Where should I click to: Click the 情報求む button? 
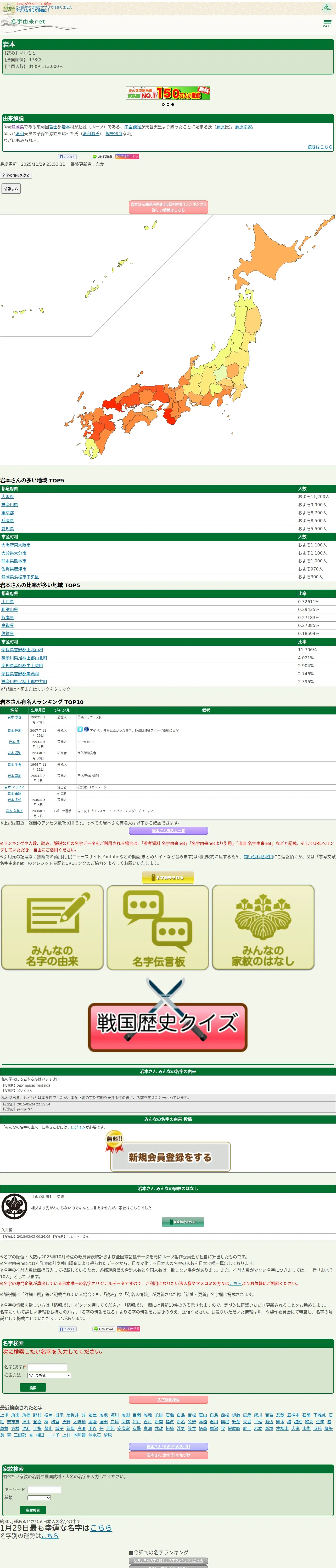[x=10, y=189]
